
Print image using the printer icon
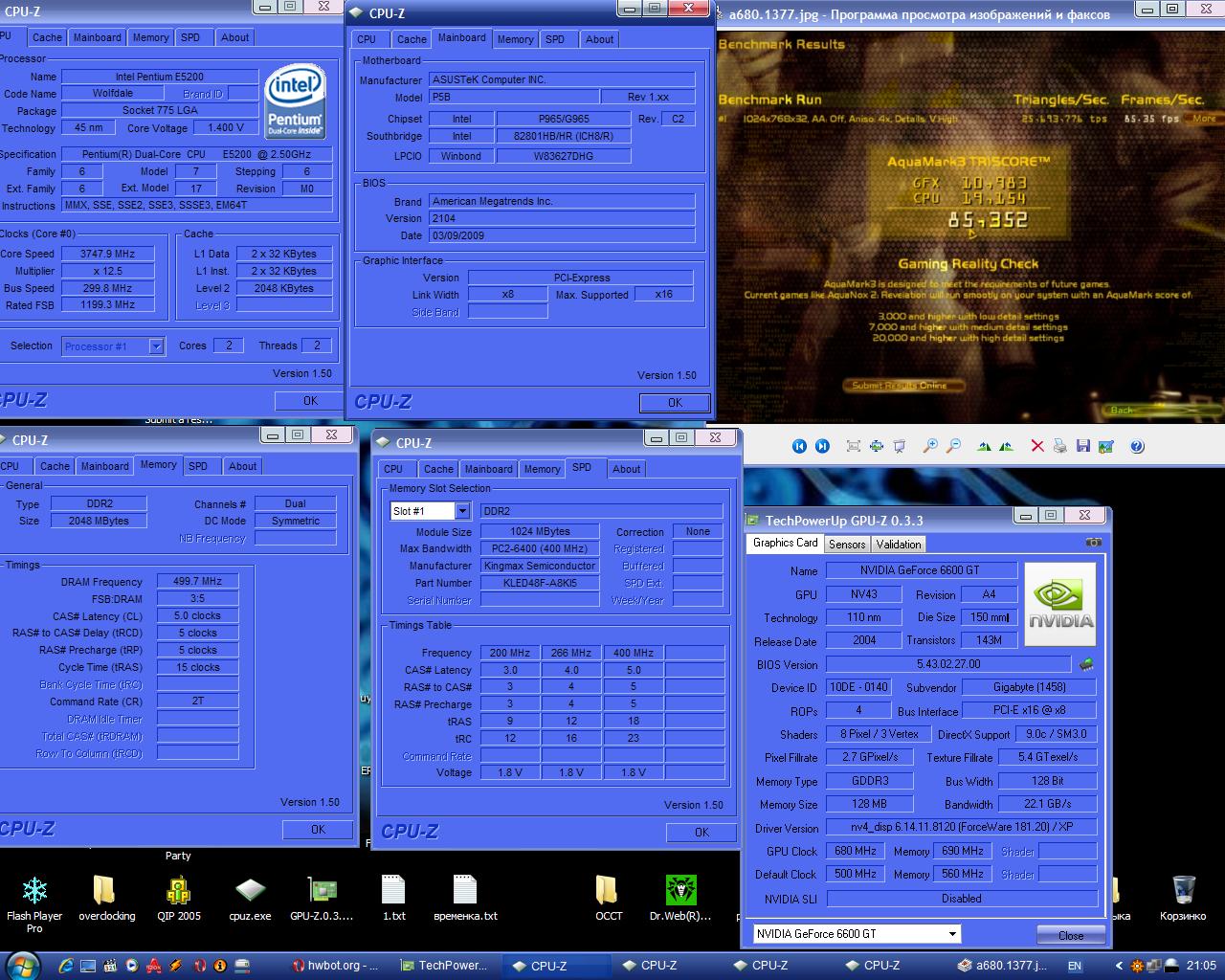1060,446
